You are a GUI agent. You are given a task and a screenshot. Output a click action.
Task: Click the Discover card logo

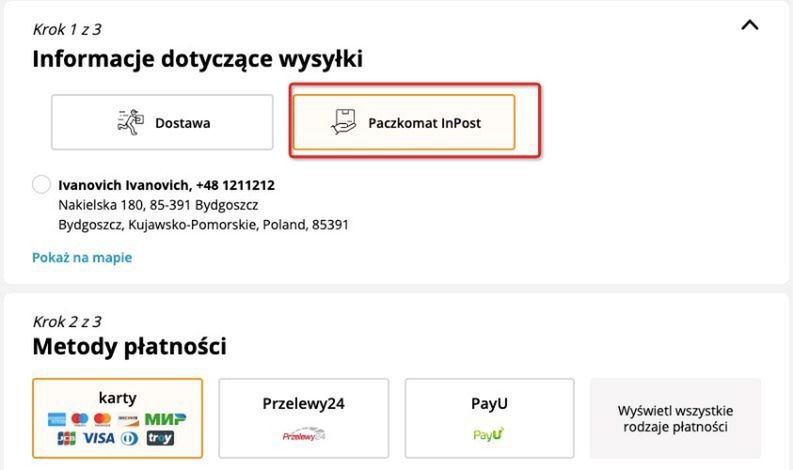pyautogui.click(x=127, y=419)
